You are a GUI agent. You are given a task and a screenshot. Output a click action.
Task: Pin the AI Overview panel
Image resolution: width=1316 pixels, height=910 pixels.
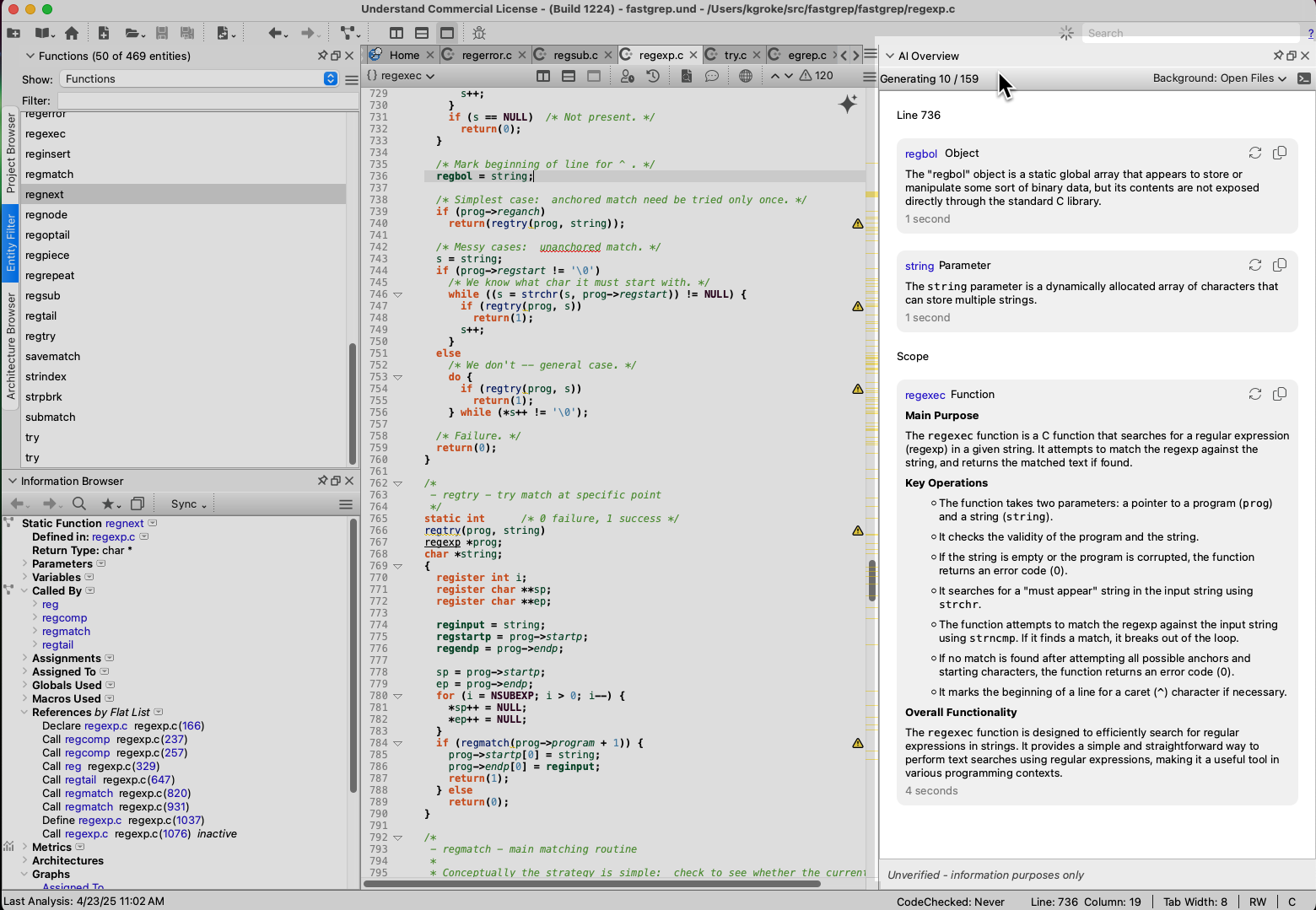click(1277, 56)
